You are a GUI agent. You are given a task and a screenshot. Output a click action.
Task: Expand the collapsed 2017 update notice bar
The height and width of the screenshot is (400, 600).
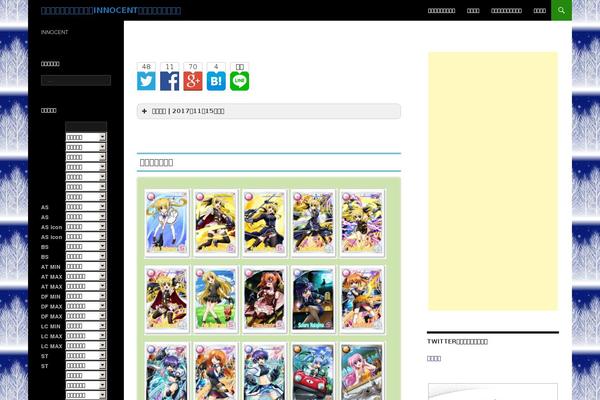click(x=269, y=111)
